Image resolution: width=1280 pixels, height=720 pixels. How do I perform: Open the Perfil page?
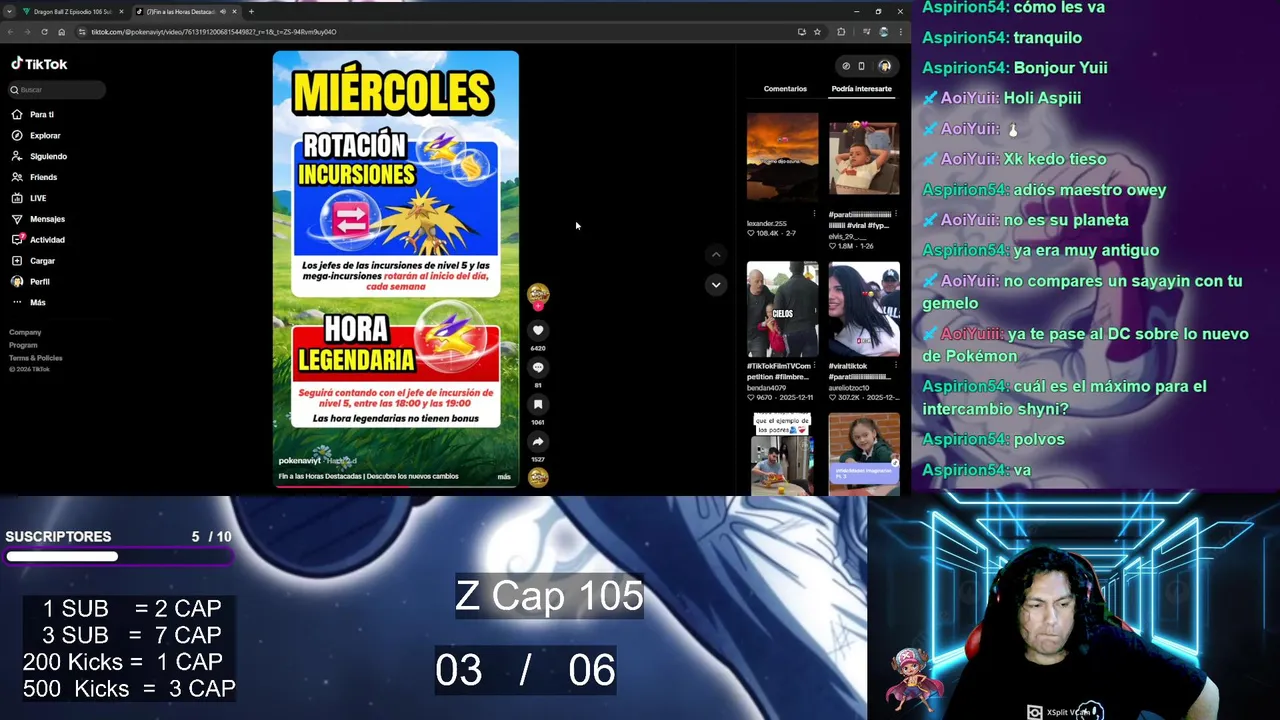[31, 282]
